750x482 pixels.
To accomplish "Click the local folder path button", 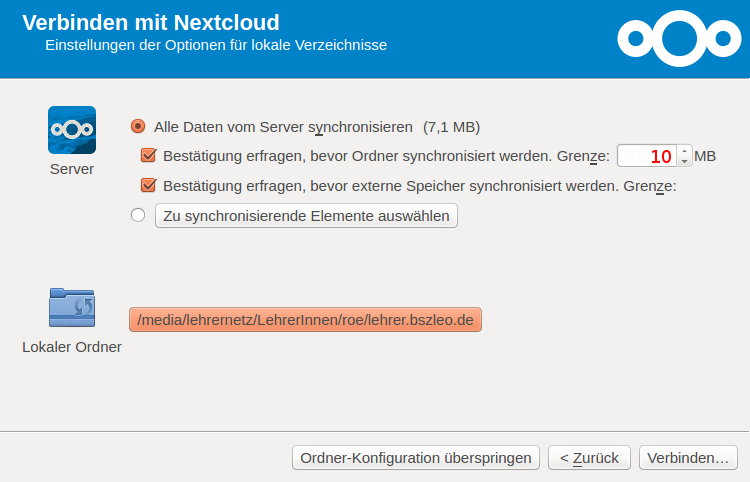I will (306, 320).
